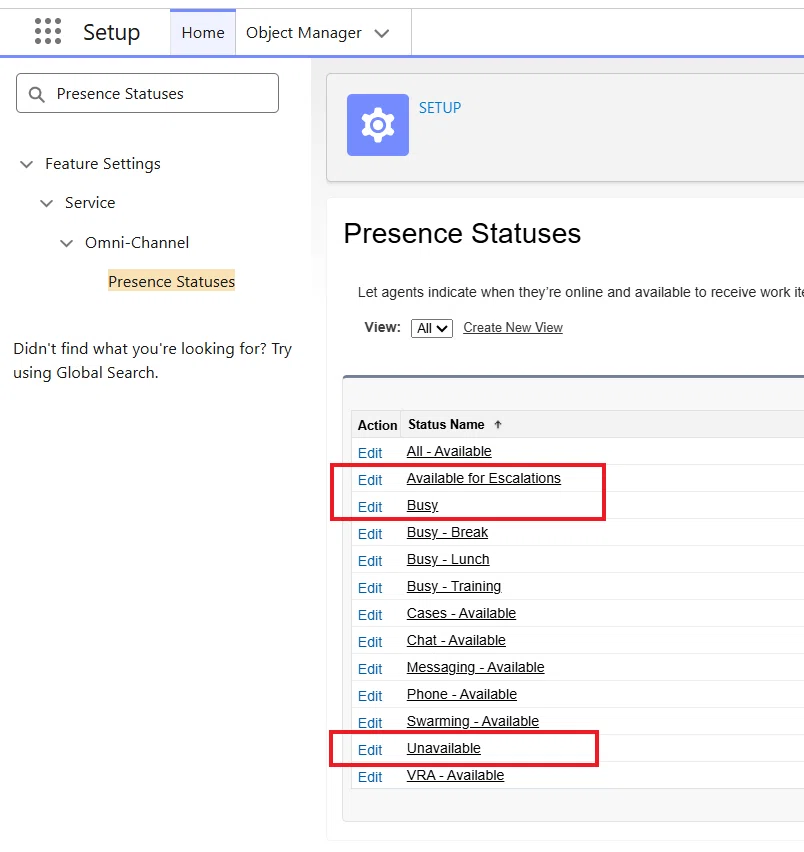This screenshot has width=804, height=852.
Task: Open the Cases - Available status
Action: coord(461,613)
